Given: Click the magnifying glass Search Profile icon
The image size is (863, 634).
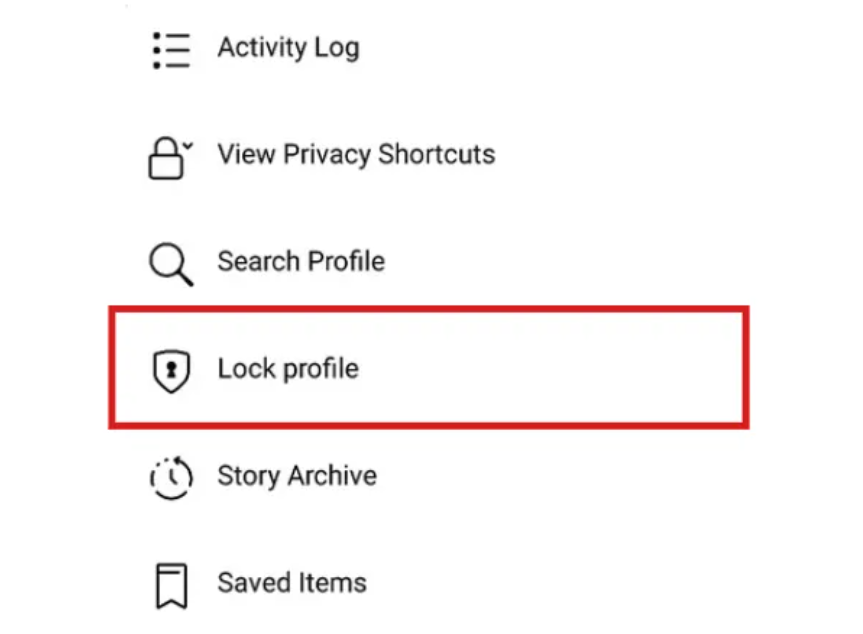Looking at the screenshot, I should pyautogui.click(x=170, y=264).
